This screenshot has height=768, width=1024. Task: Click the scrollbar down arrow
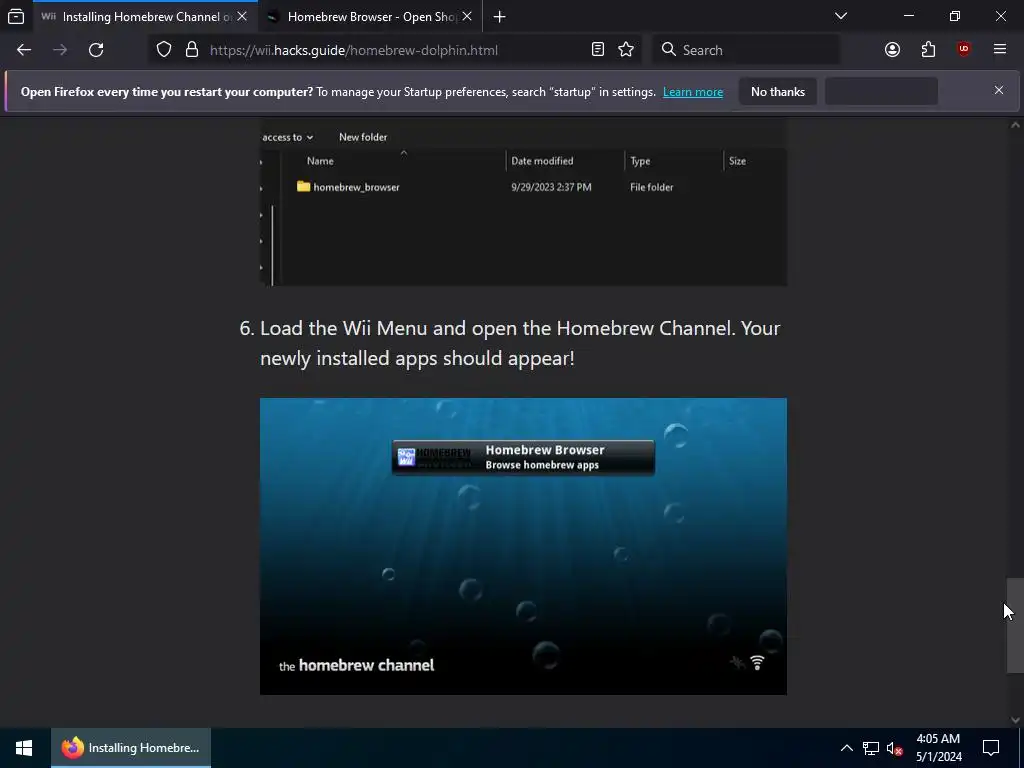click(x=1015, y=720)
